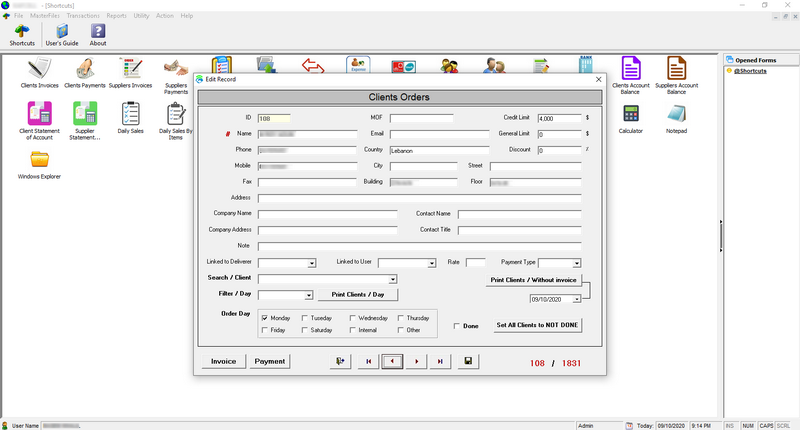800x430 pixels.
Task: Enable the Saturday order day checkbox
Action: (x=305, y=330)
